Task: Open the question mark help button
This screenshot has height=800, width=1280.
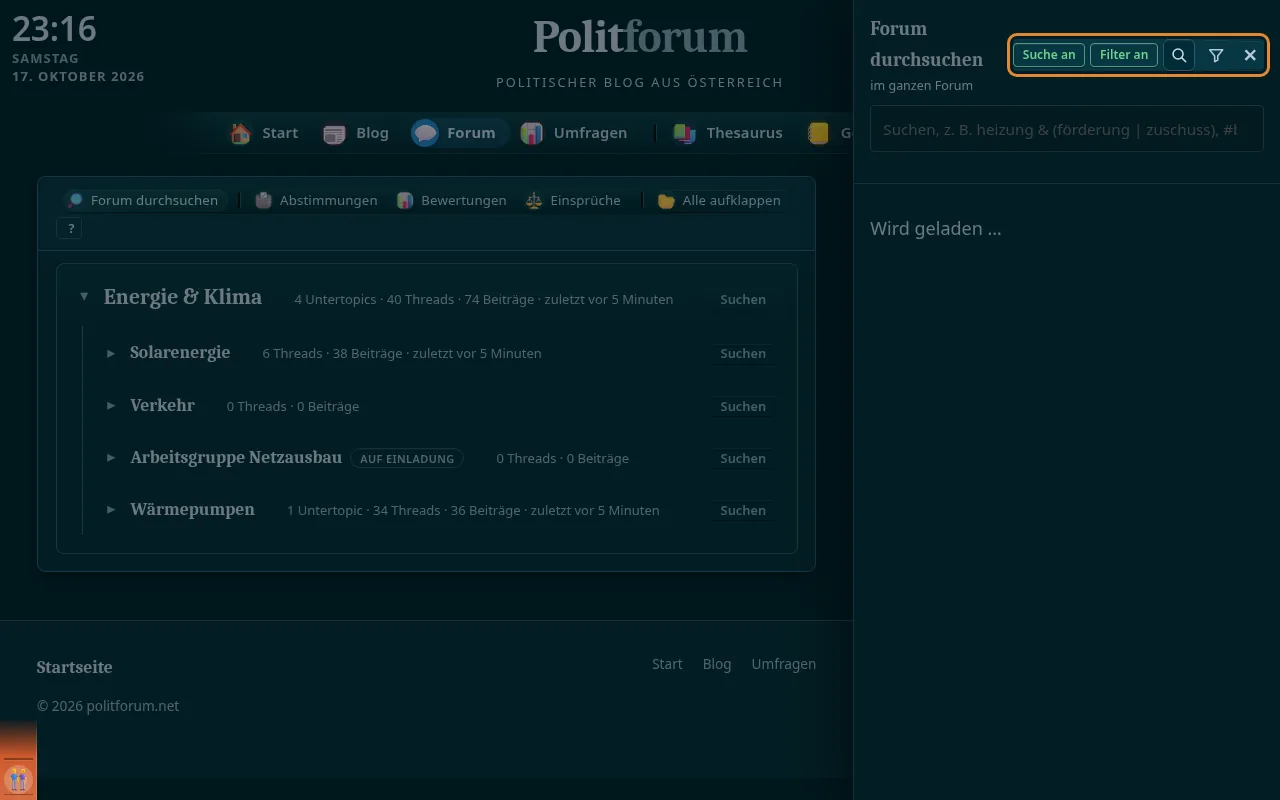Action: [x=70, y=229]
